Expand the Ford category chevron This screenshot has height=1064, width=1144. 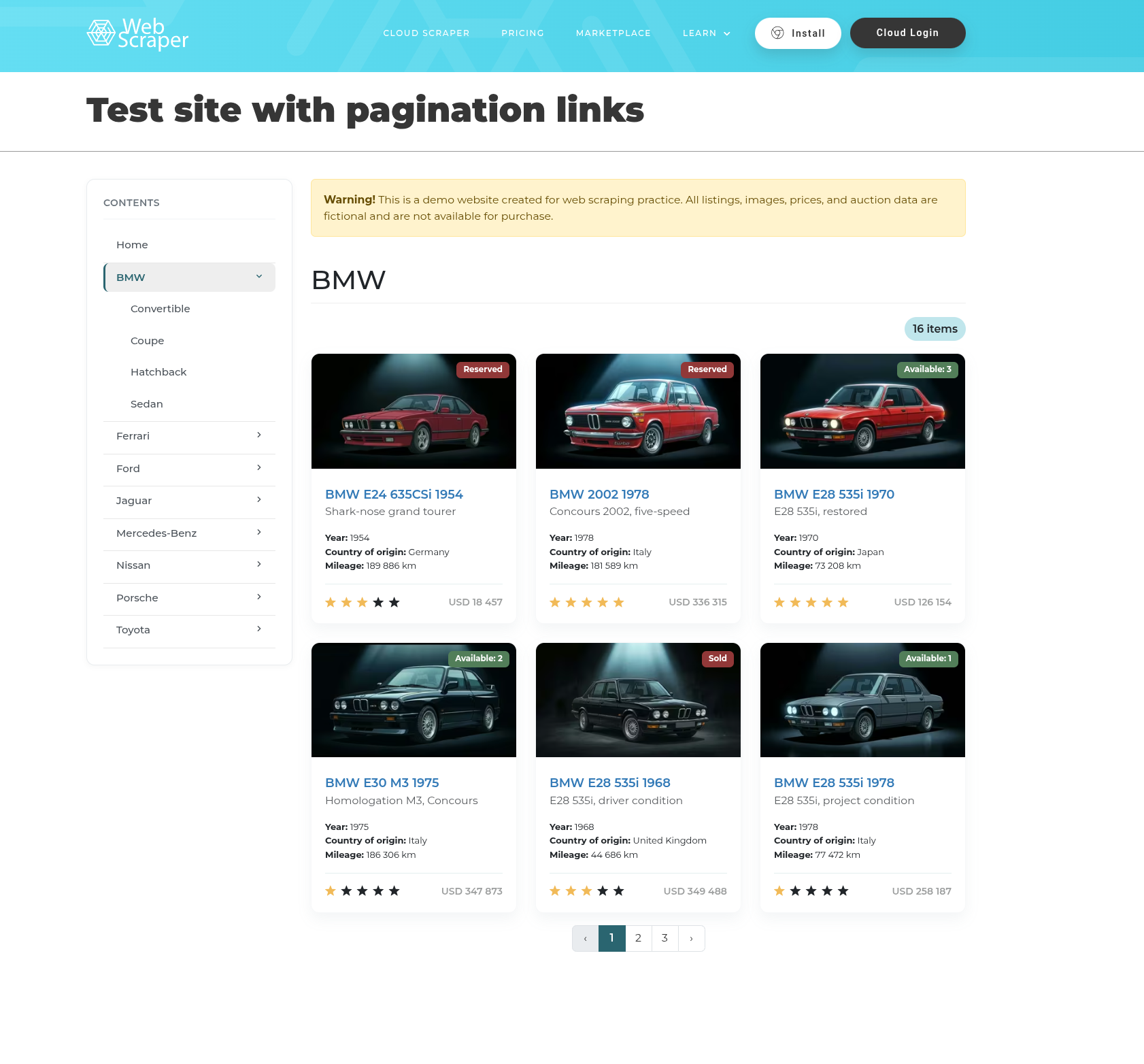[259, 468]
